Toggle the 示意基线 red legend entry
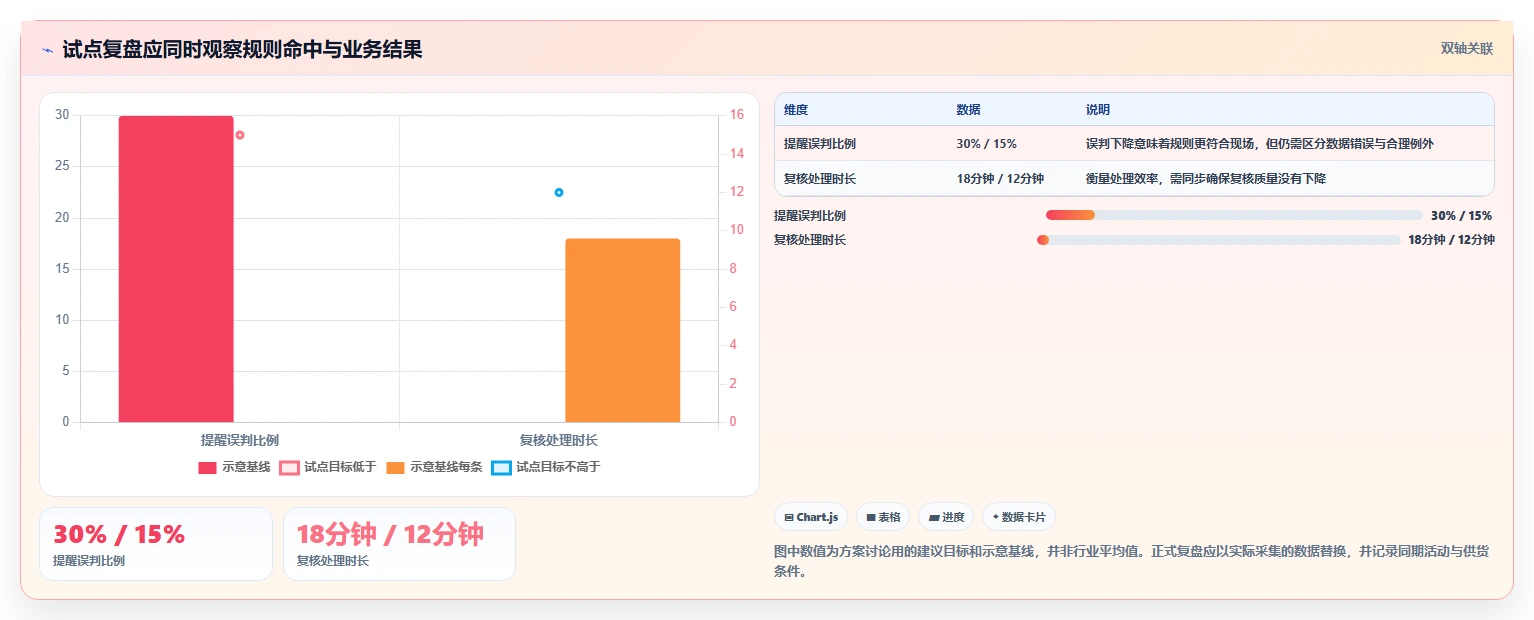Viewport: 1534px width, 620px height. coord(234,467)
